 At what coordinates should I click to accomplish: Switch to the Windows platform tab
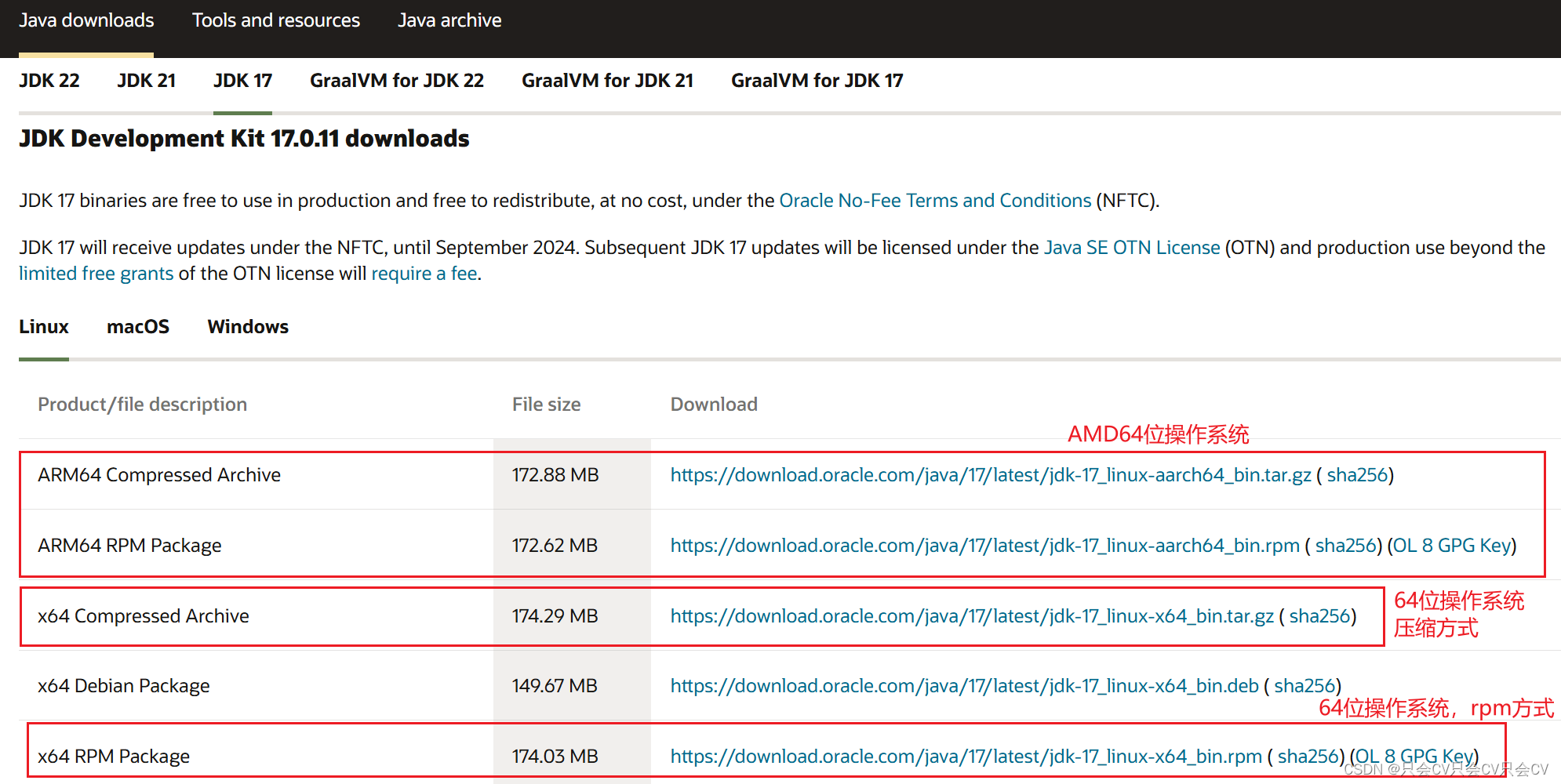tap(248, 327)
